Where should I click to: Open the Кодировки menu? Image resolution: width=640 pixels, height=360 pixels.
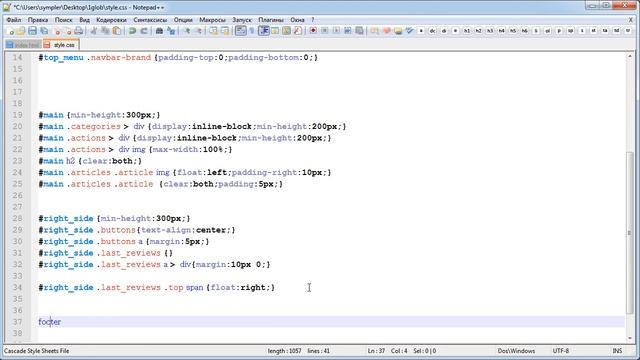click(111, 20)
